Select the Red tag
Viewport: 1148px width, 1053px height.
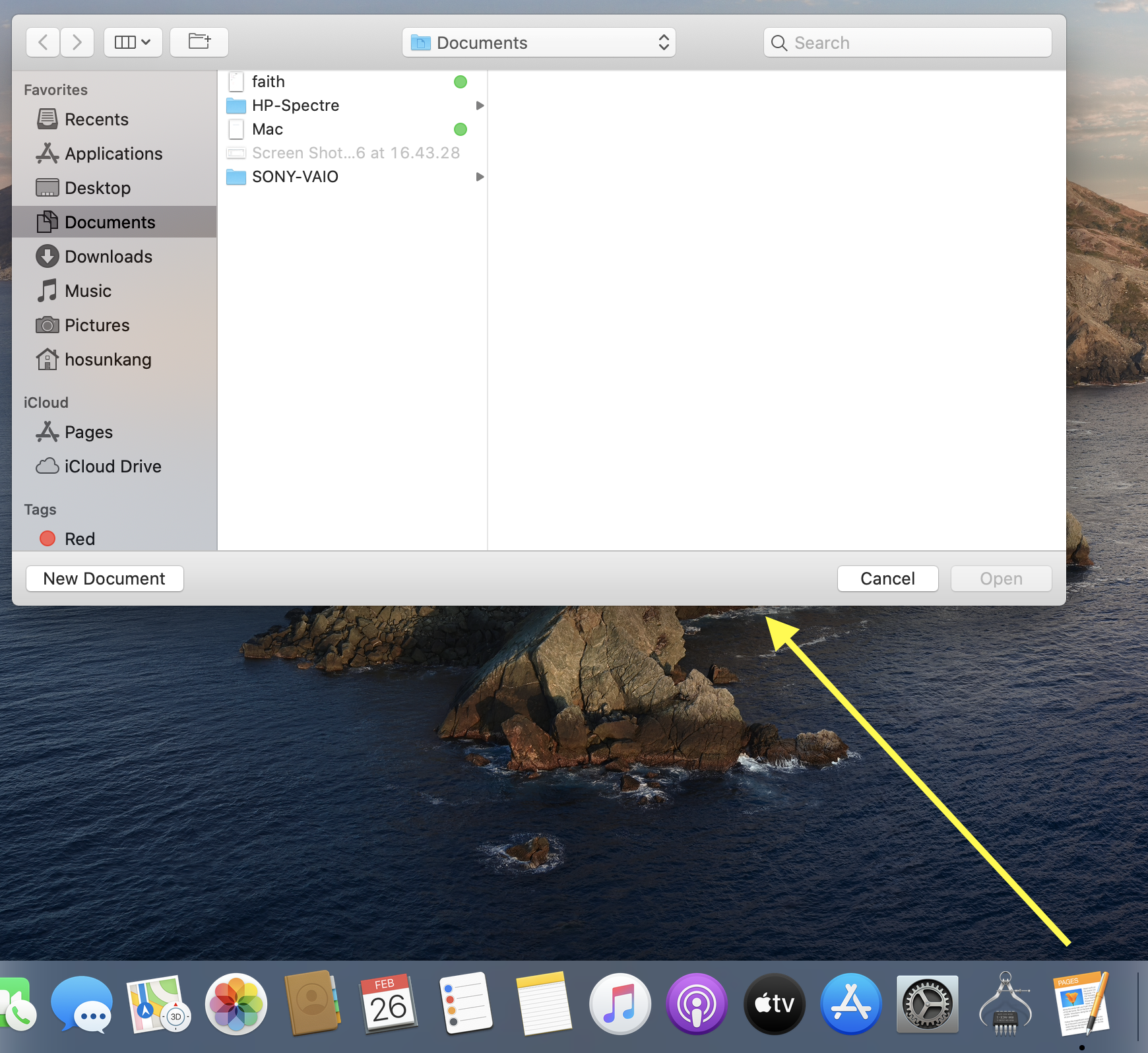tap(114, 539)
